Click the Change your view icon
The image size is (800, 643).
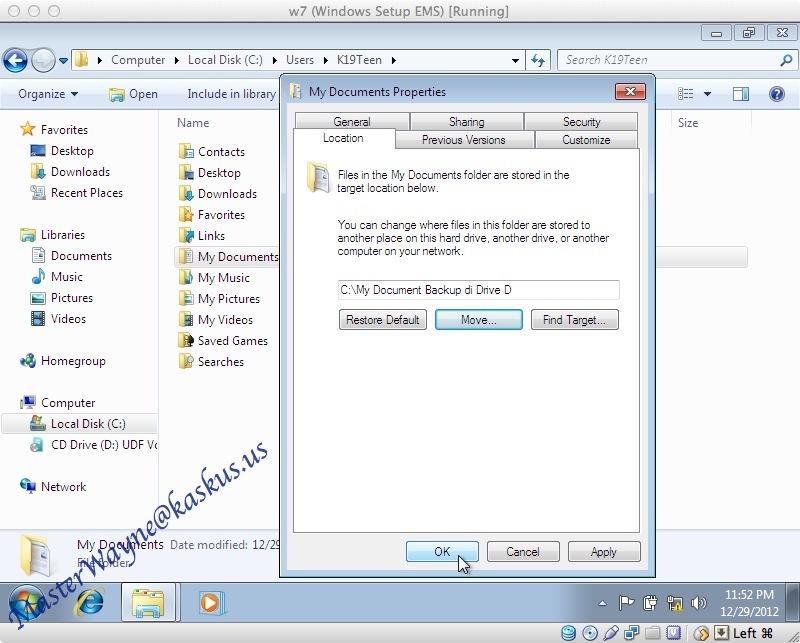(685, 93)
